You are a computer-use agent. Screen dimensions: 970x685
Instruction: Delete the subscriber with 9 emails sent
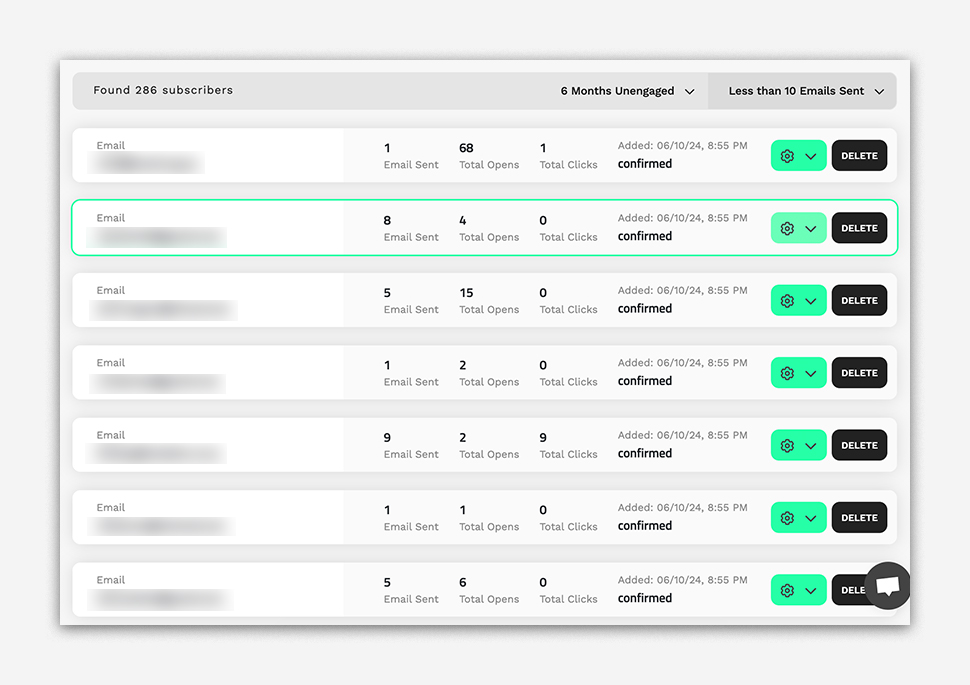859,446
